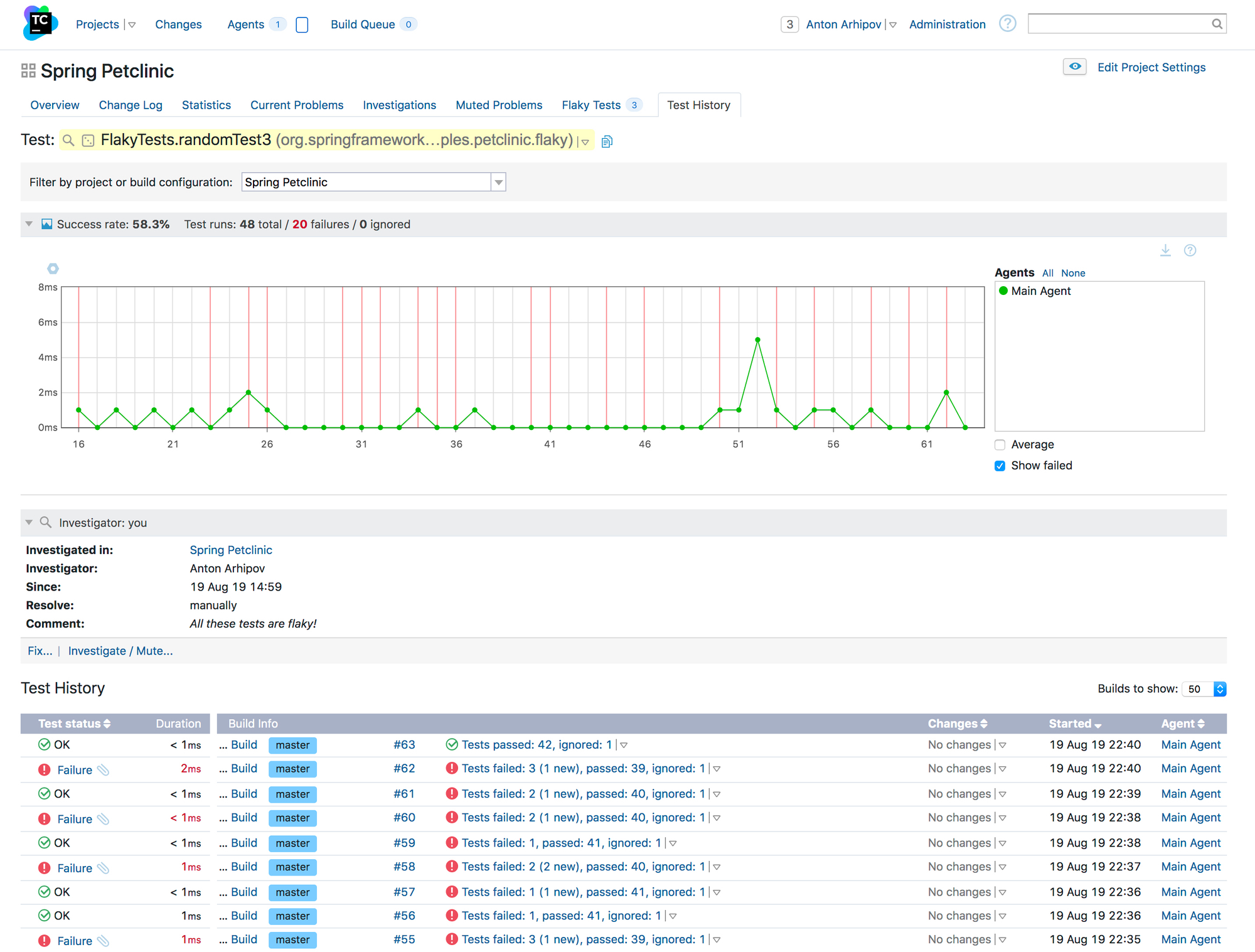Image resolution: width=1255 pixels, height=952 pixels.
Task: Click the tests failed icon for build #61
Action: tap(452, 793)
